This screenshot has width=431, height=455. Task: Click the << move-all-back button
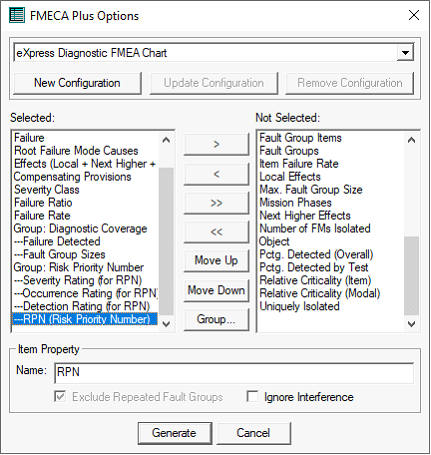[x=216, y=232]
